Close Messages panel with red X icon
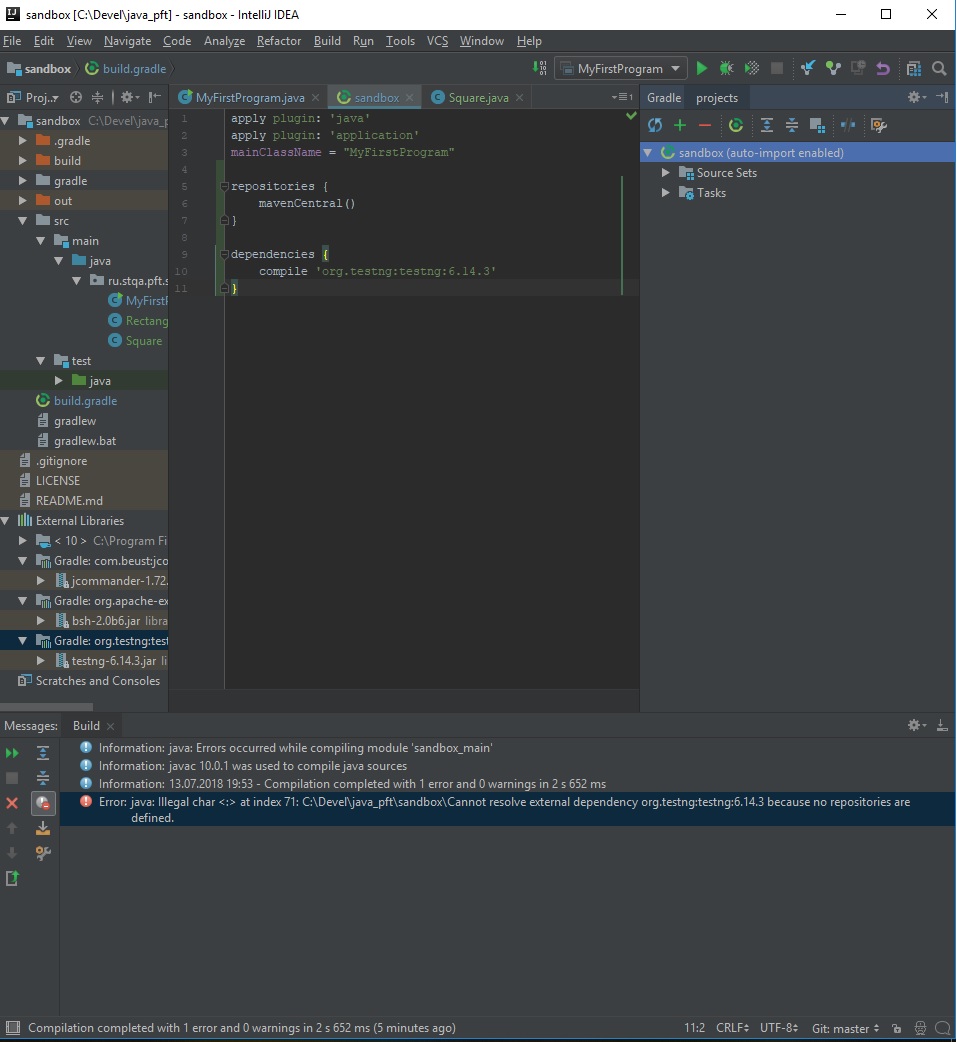The width and height of the screenshot is (957, 1042). [x=12, y=803]
